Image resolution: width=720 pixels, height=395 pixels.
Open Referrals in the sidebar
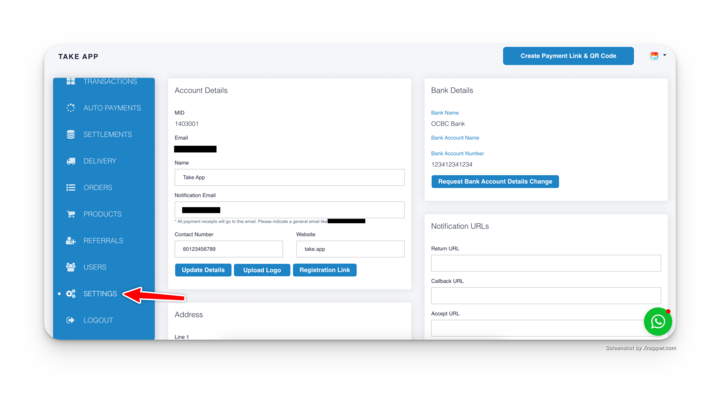coord(103,241)
